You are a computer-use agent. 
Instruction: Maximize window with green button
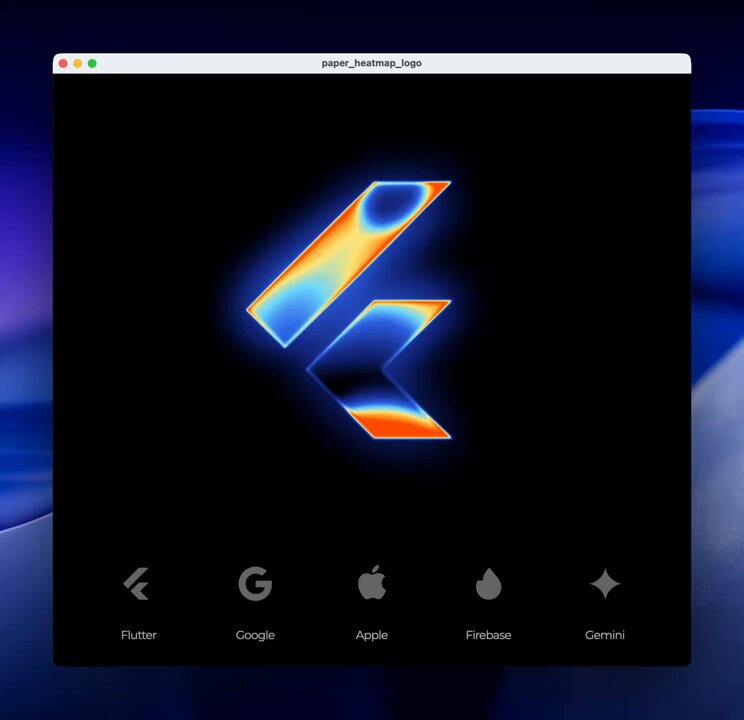pyautogui.click(x=93, y=63)
